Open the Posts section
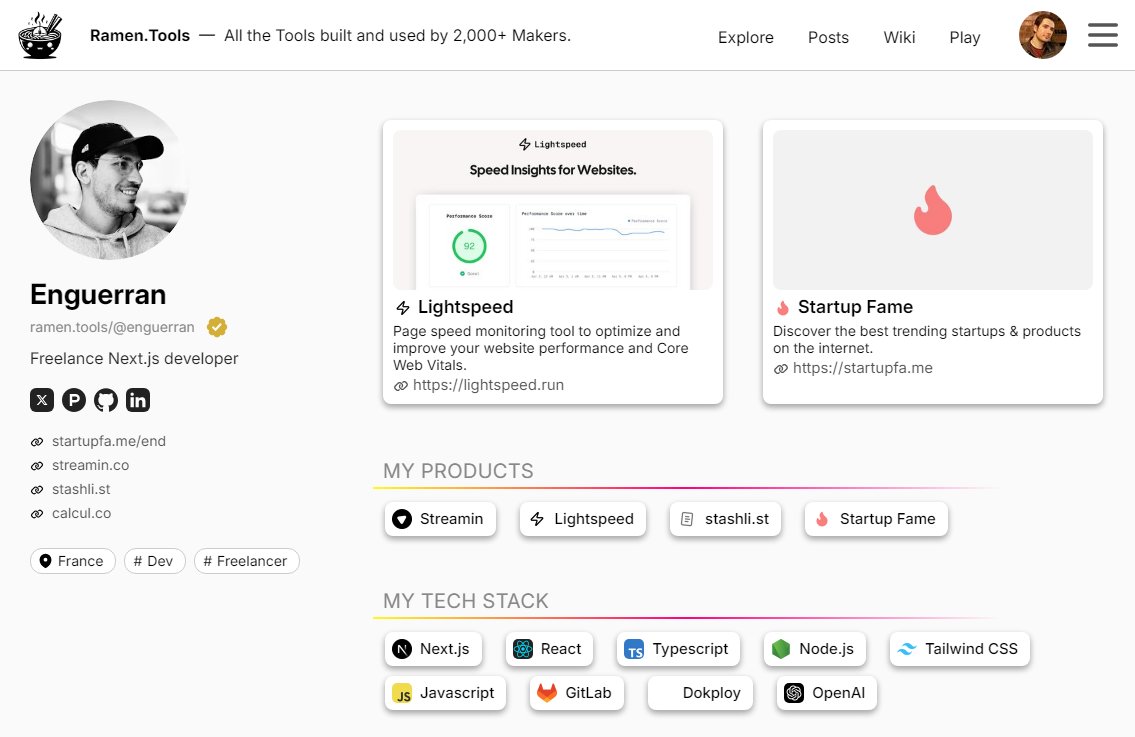Screen dimensions: 1135x737 pyautogui.click(x=828, y=37)
